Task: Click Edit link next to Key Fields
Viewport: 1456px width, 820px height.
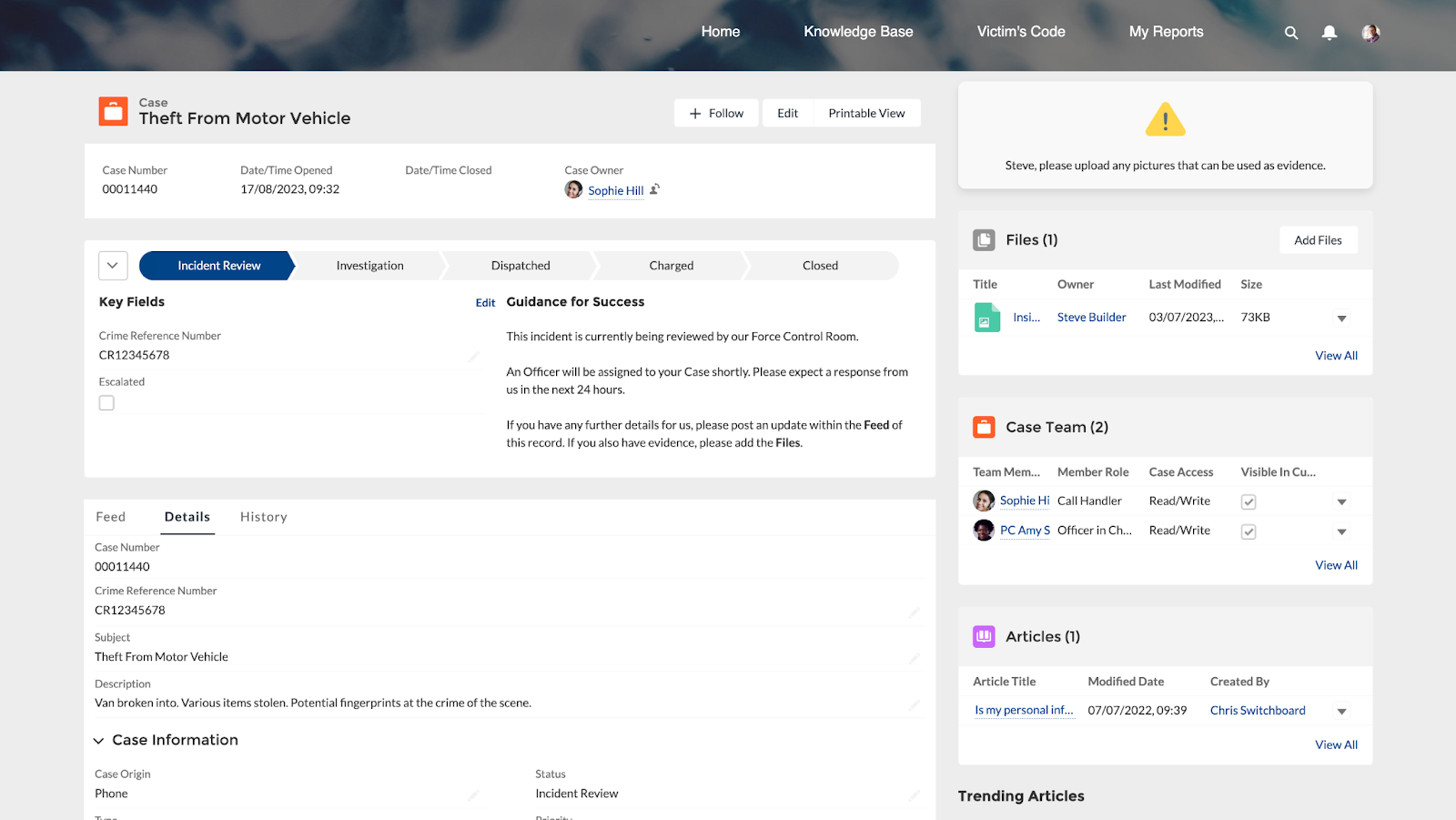Action: pos(485,303)
